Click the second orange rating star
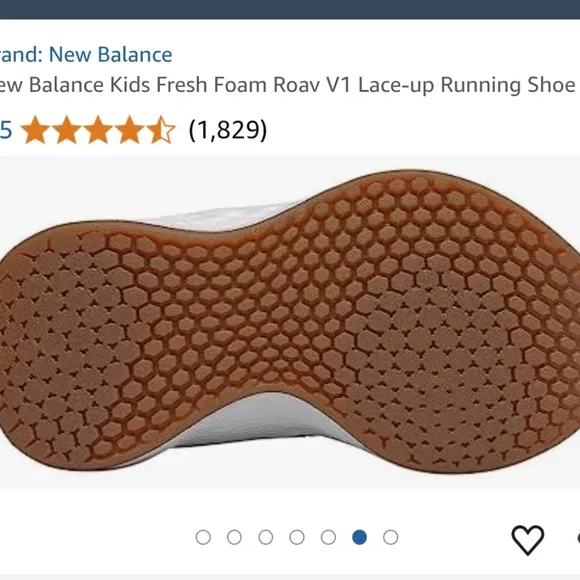Viewport: 580px width, 580px height. 67,129
